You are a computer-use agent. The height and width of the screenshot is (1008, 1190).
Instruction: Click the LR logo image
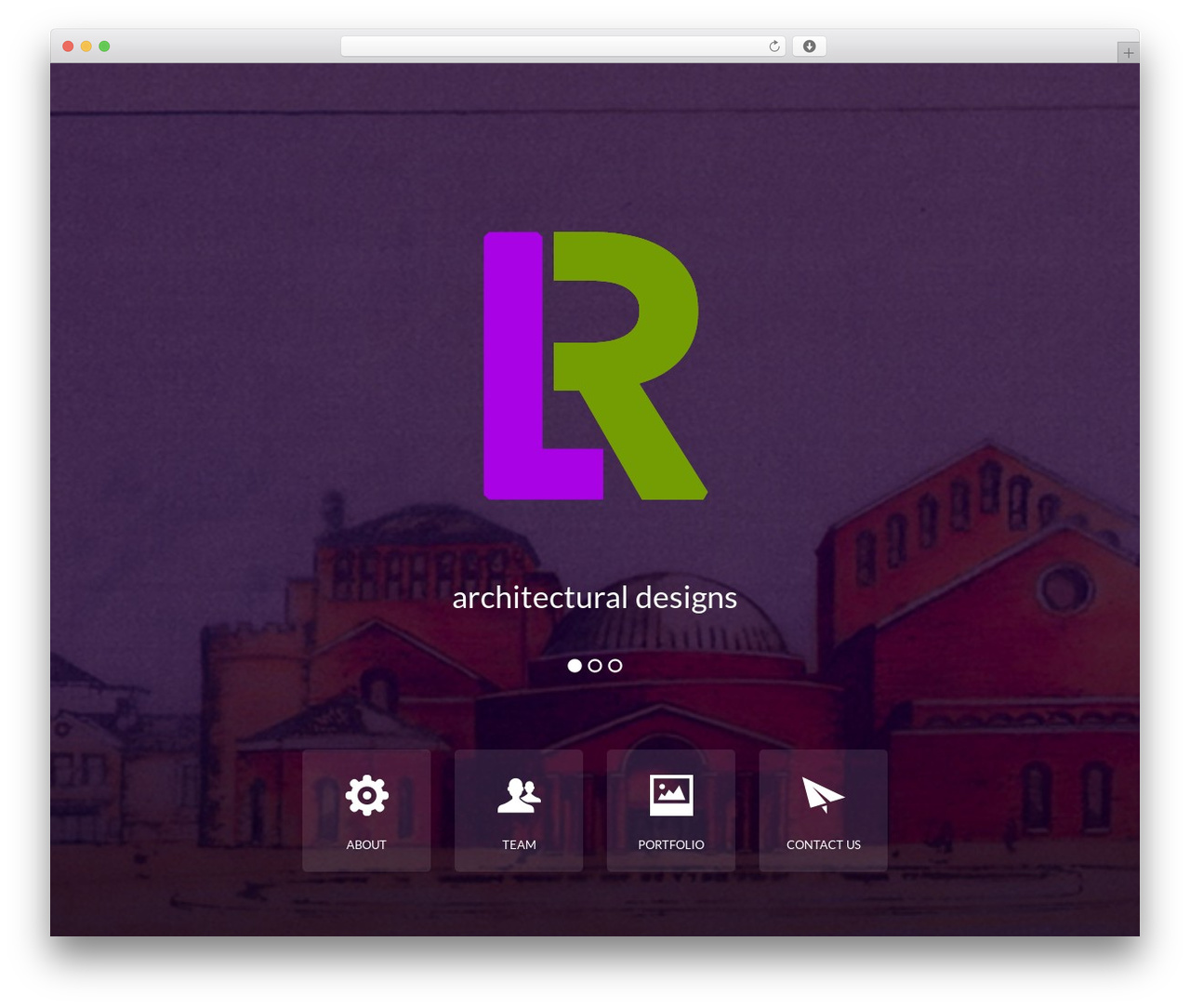point(595,365)
